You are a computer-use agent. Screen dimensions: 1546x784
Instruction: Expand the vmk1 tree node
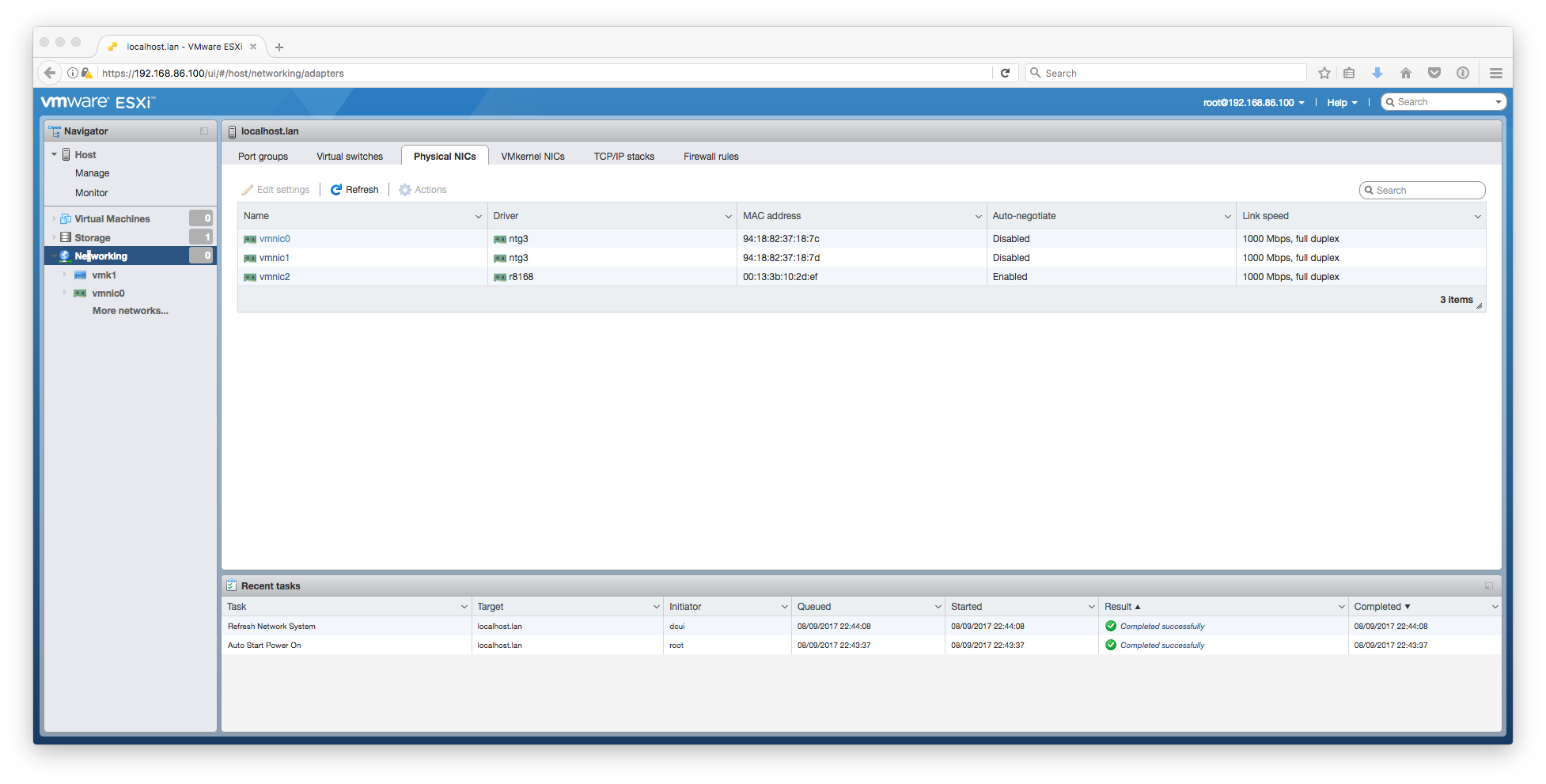[x=65, y=275]
